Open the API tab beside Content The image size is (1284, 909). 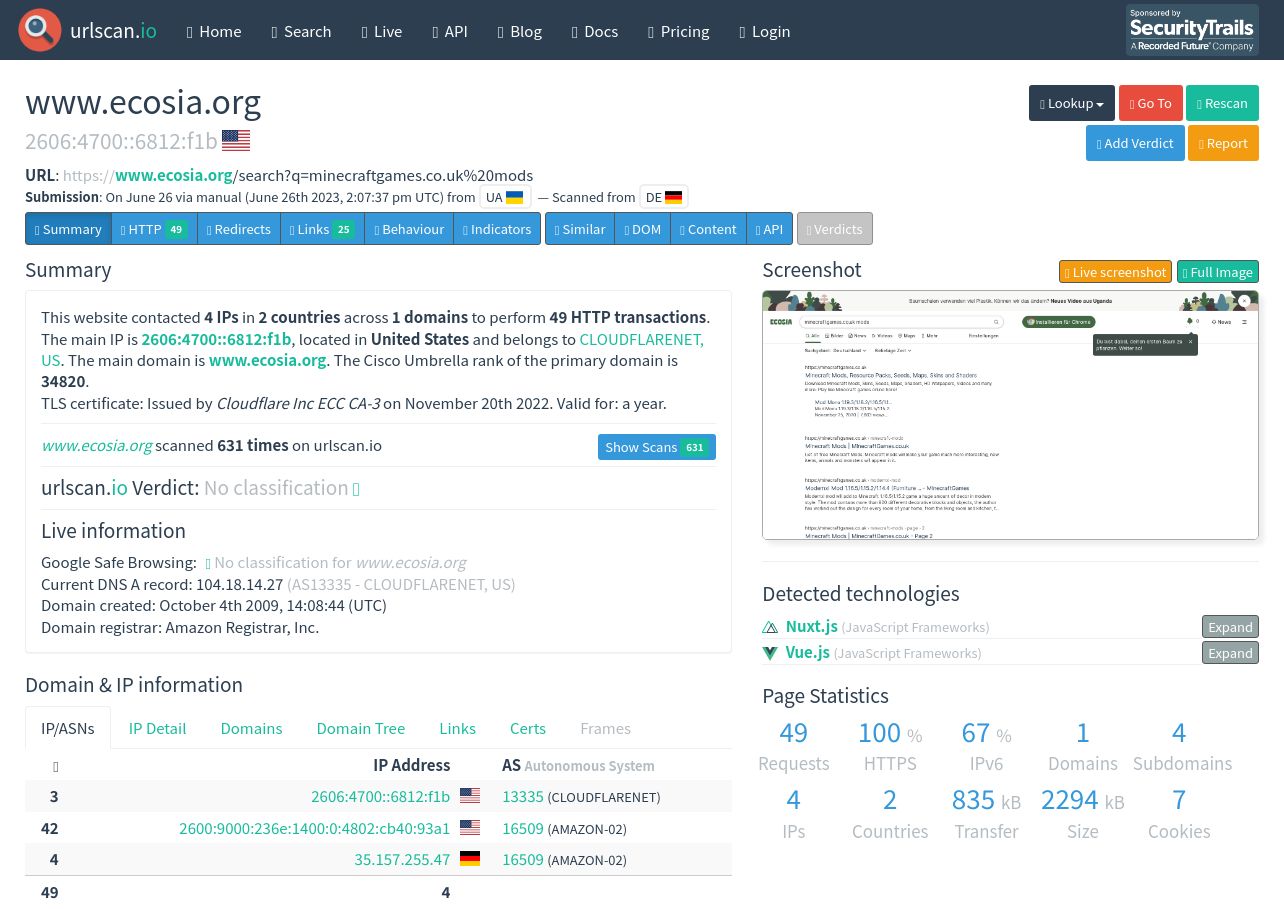770,229
